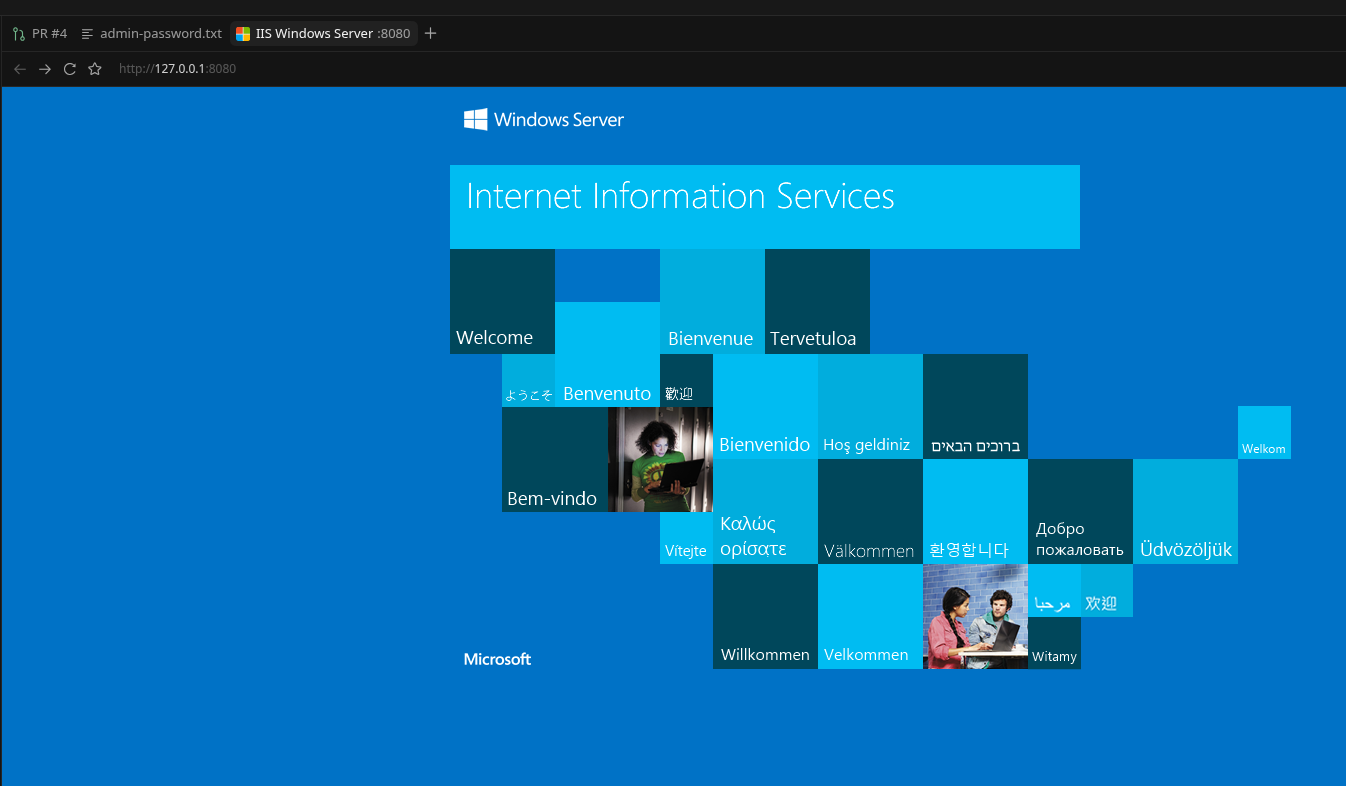1346x786 pixels.
Task: Click the address bar showing 127.0.0.1:8080
Action: click(x=178, y=69)
